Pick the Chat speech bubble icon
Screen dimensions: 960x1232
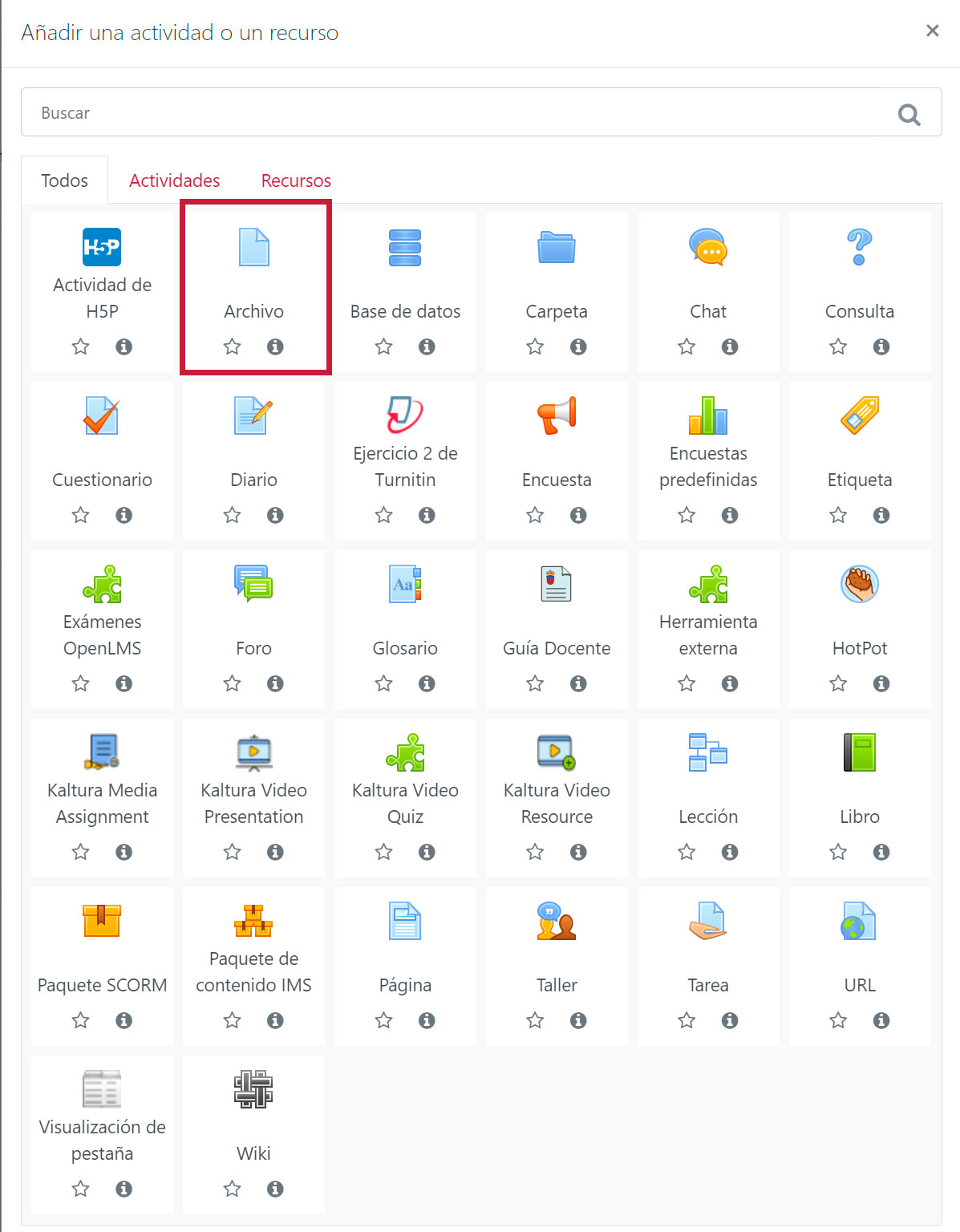click(708, 247)
